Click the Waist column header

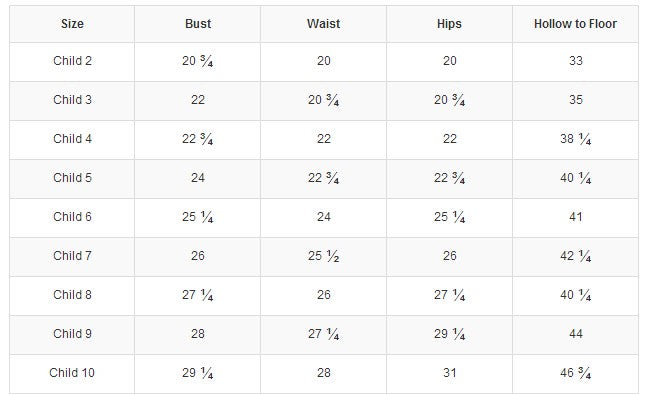point(324,24)
